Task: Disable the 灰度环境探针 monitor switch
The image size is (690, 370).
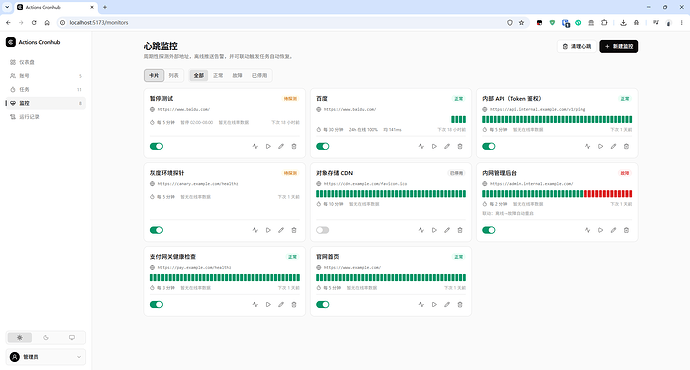Action: (156, 230)
